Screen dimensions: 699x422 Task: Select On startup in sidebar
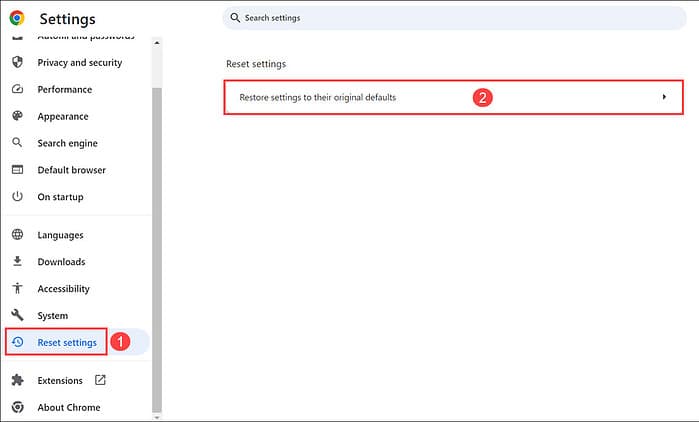(x=60, y=197)
